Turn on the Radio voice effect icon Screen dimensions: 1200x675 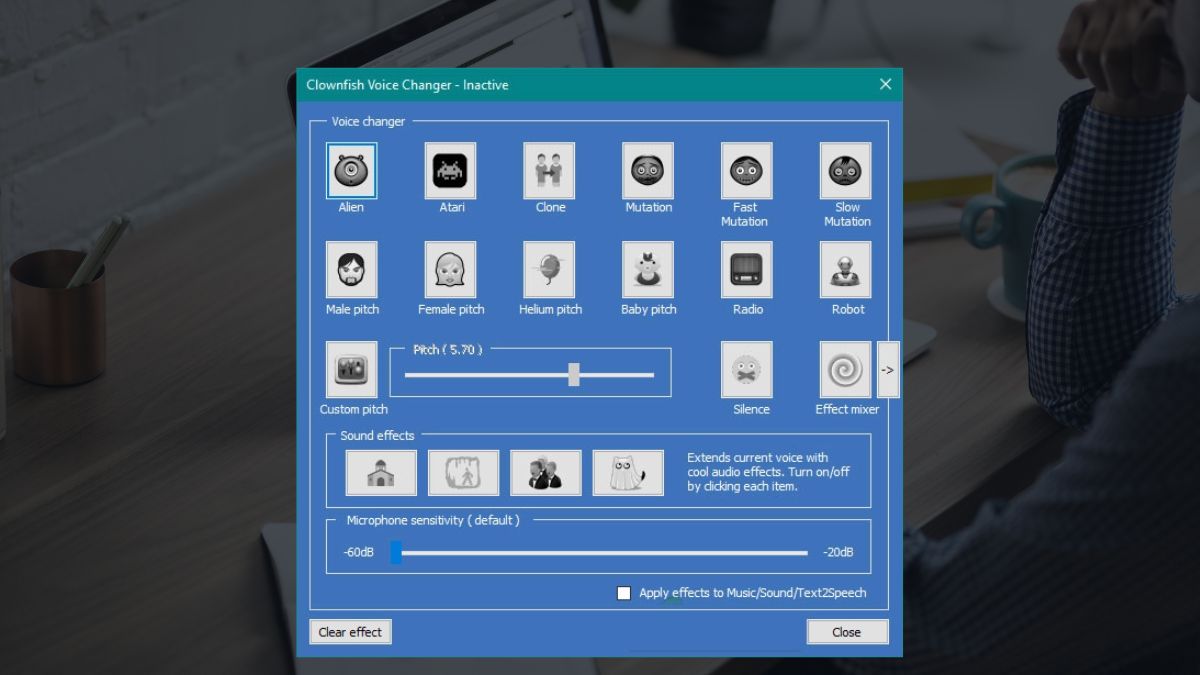pos(747,269)
